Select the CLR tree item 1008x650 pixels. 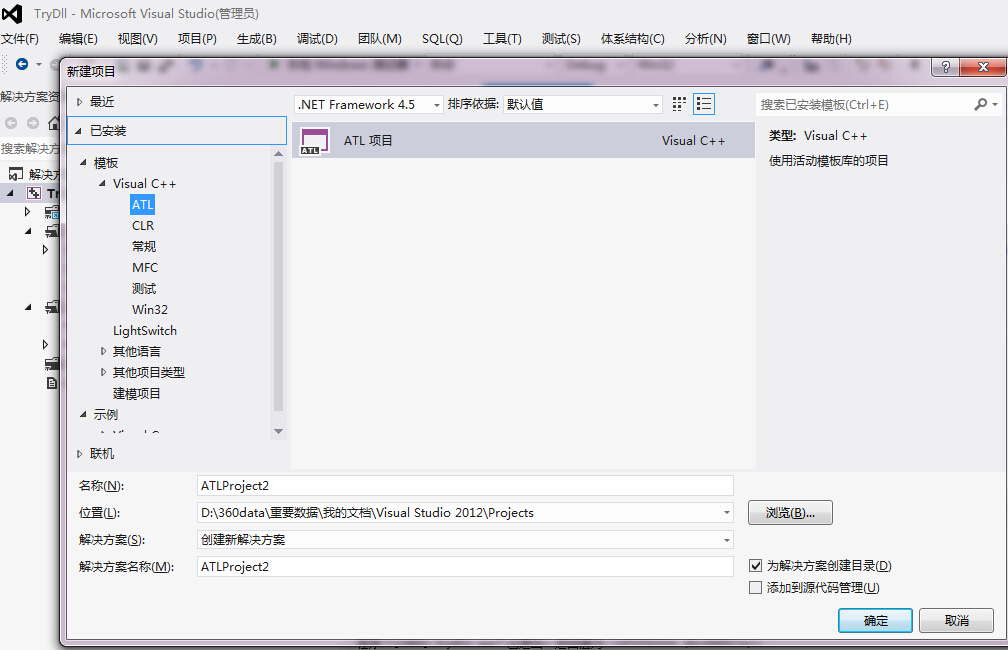tap(143, 226)
